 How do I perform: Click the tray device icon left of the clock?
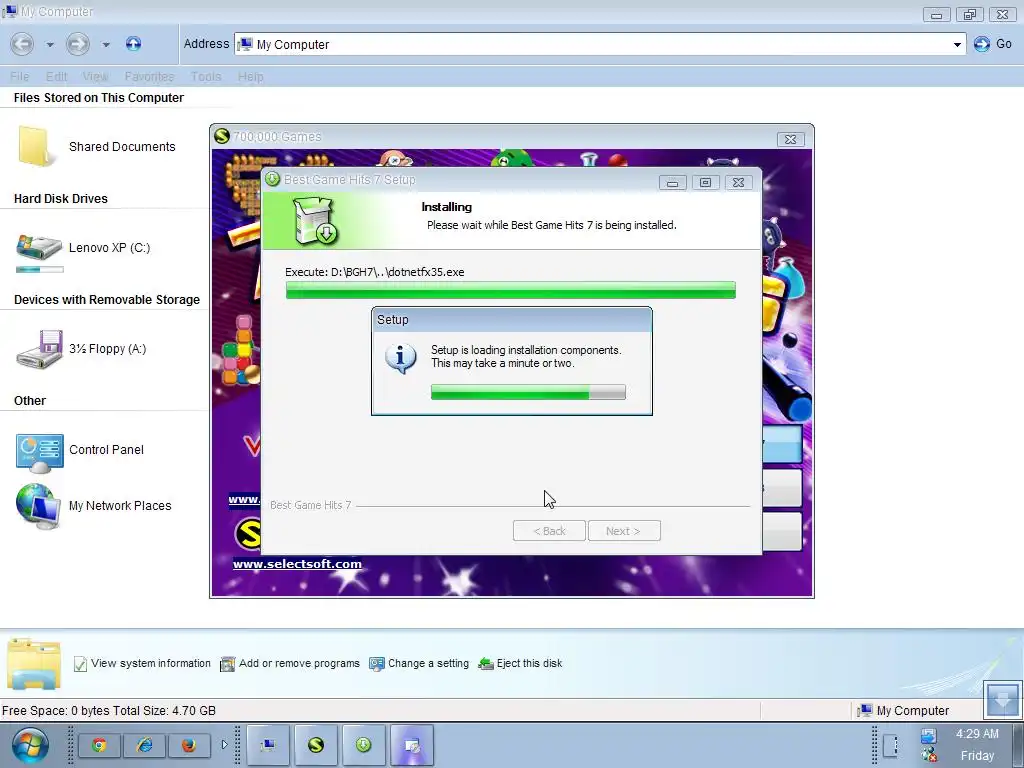click(890, 745)
